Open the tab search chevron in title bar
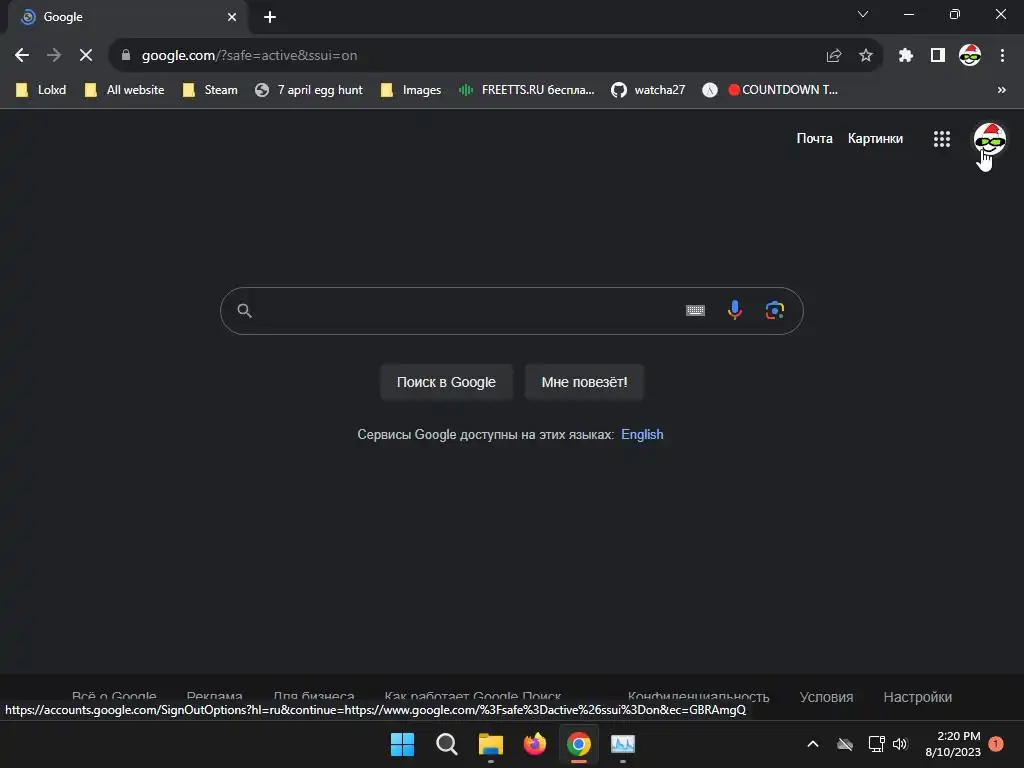The image size is (1024, 768). click(863, 14)
